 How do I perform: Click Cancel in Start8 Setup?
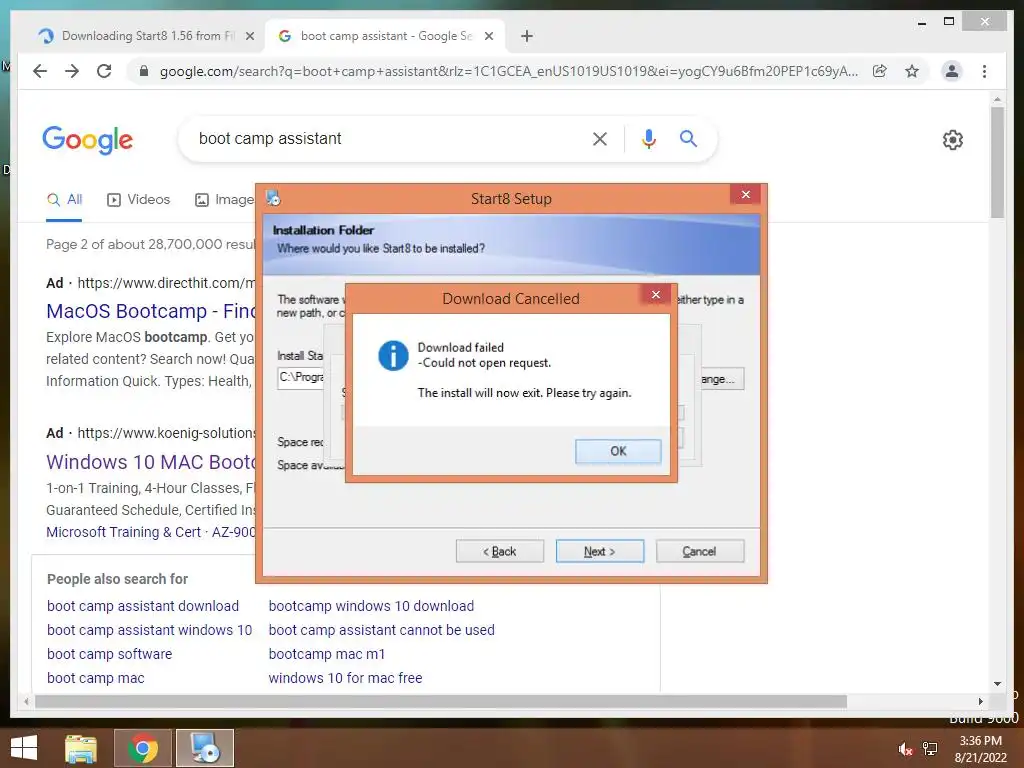pos(699,551)
